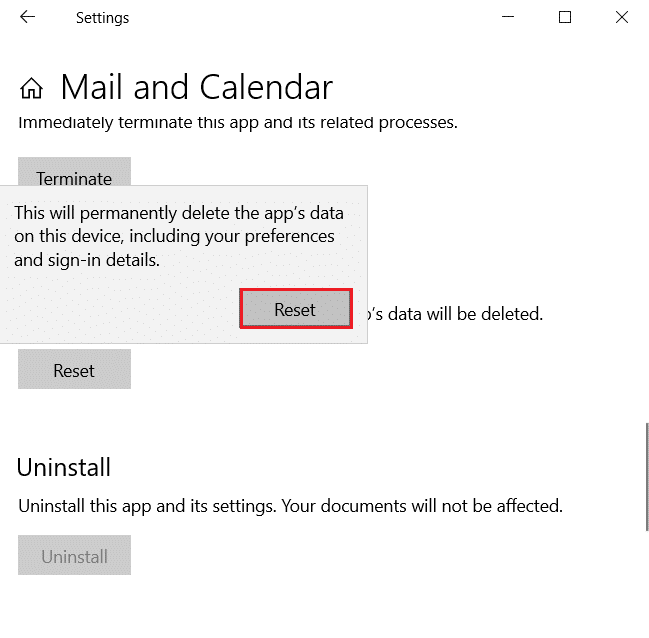Click the 'Uninstall' section heading
This screenshot has width=649, height=638.
pos(64,467)
